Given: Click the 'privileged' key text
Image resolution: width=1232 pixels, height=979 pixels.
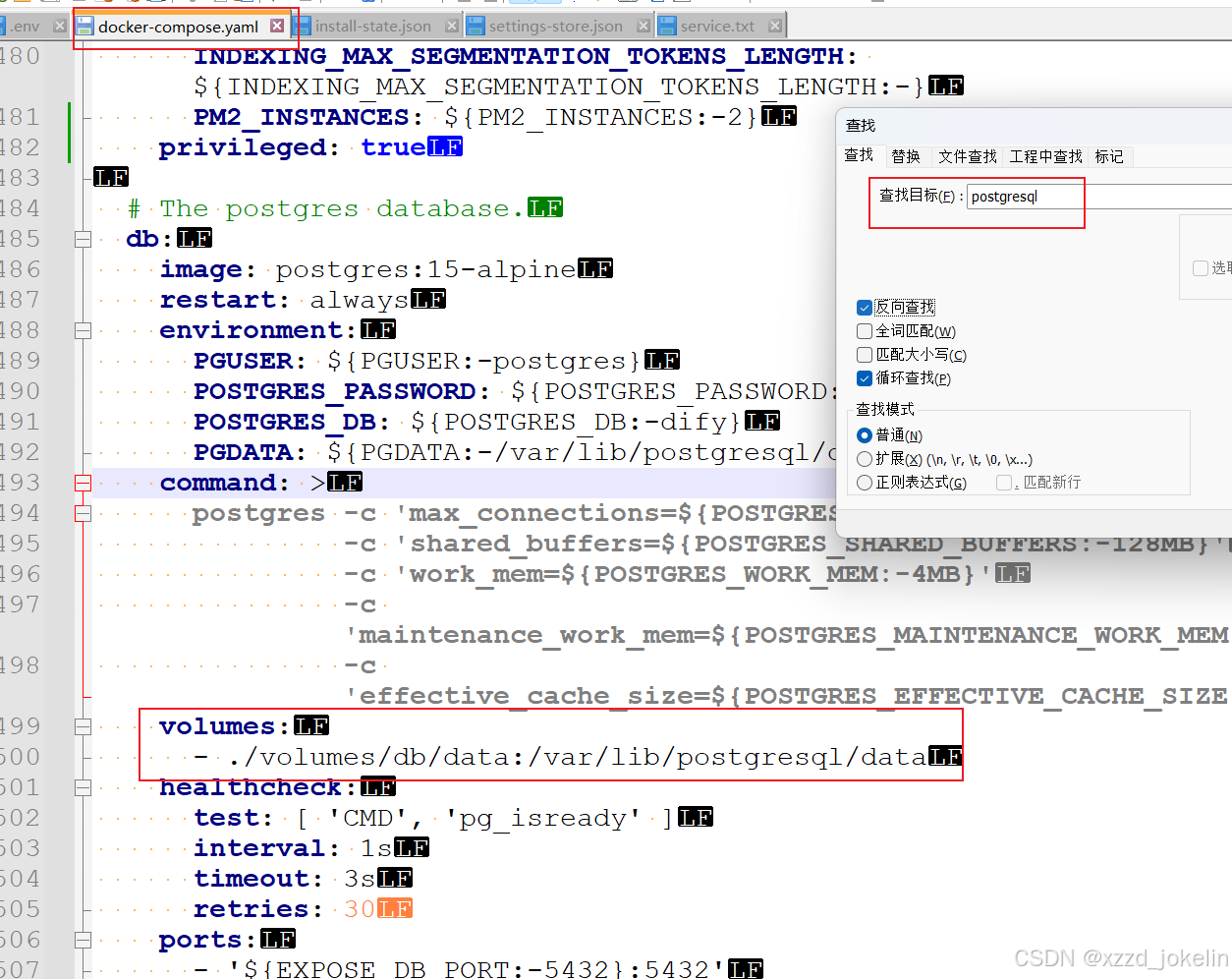Looking at the screenshot, I should click(243, 147).
